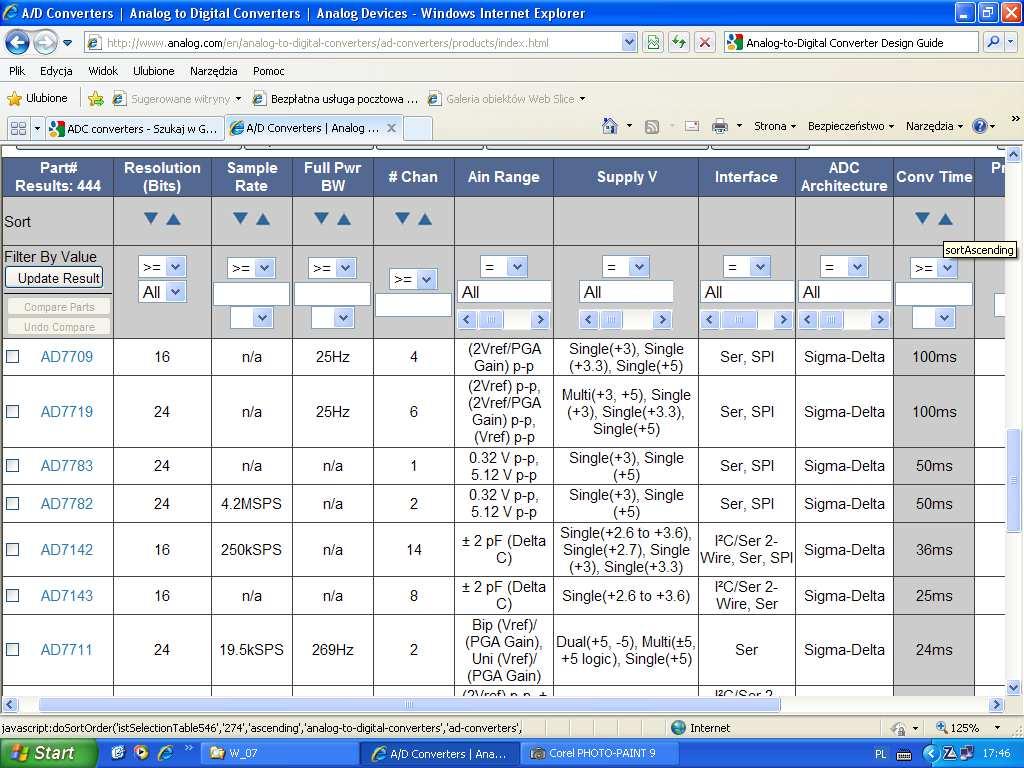
Task: Click the blue Help question mark icon
Action: point(980,126)
